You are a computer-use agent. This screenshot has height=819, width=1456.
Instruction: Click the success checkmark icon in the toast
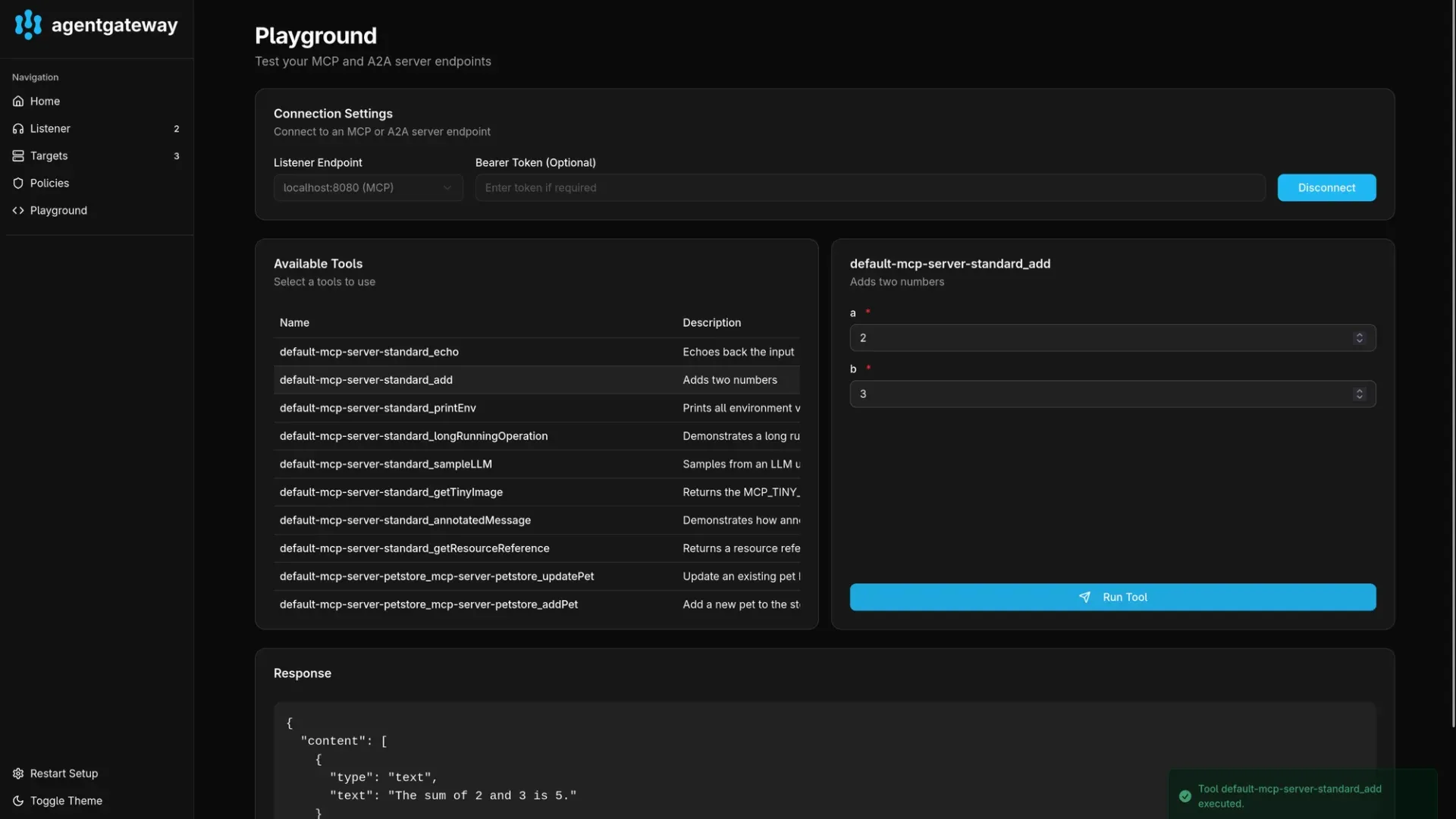[x=1185, y=795]
